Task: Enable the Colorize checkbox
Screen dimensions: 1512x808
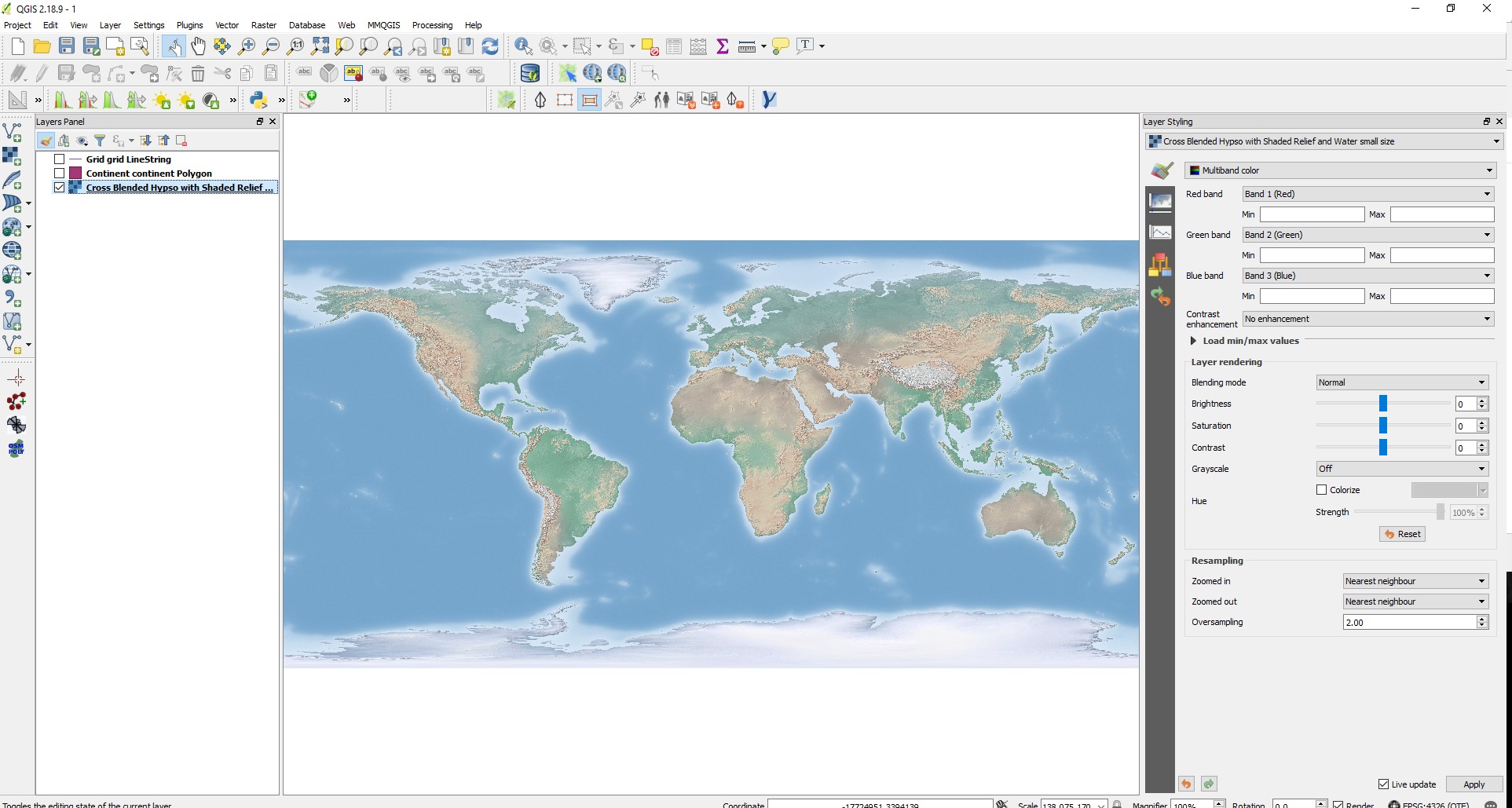Action: pyautogui.click(x=1321, y=490)
